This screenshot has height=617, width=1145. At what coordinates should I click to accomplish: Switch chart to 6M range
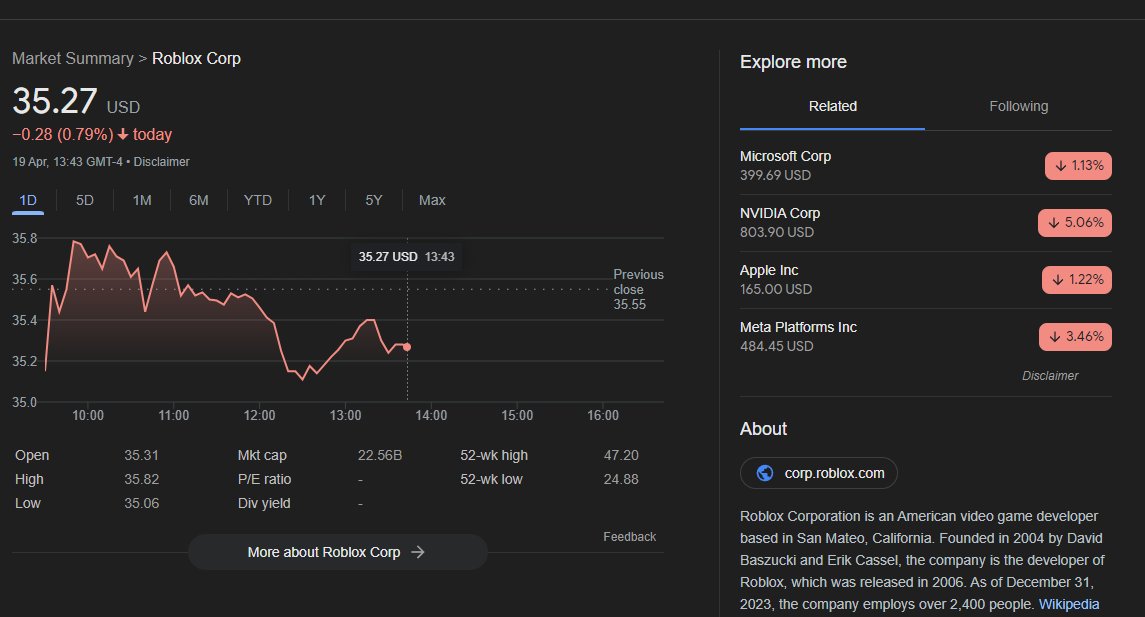click(x=199, y=200)
